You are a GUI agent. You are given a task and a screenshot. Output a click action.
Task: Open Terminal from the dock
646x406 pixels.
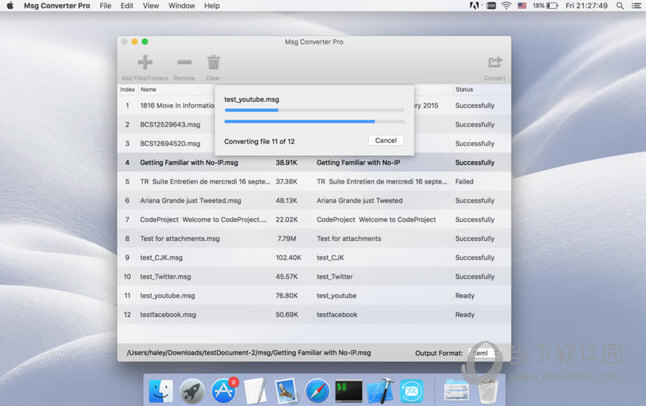coord(349,391)
